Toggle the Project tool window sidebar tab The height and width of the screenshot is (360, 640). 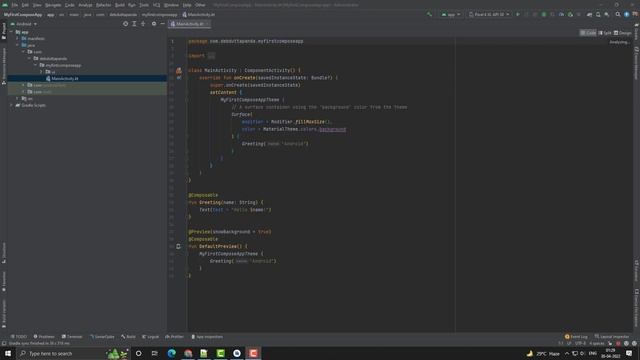pos(4,31)
